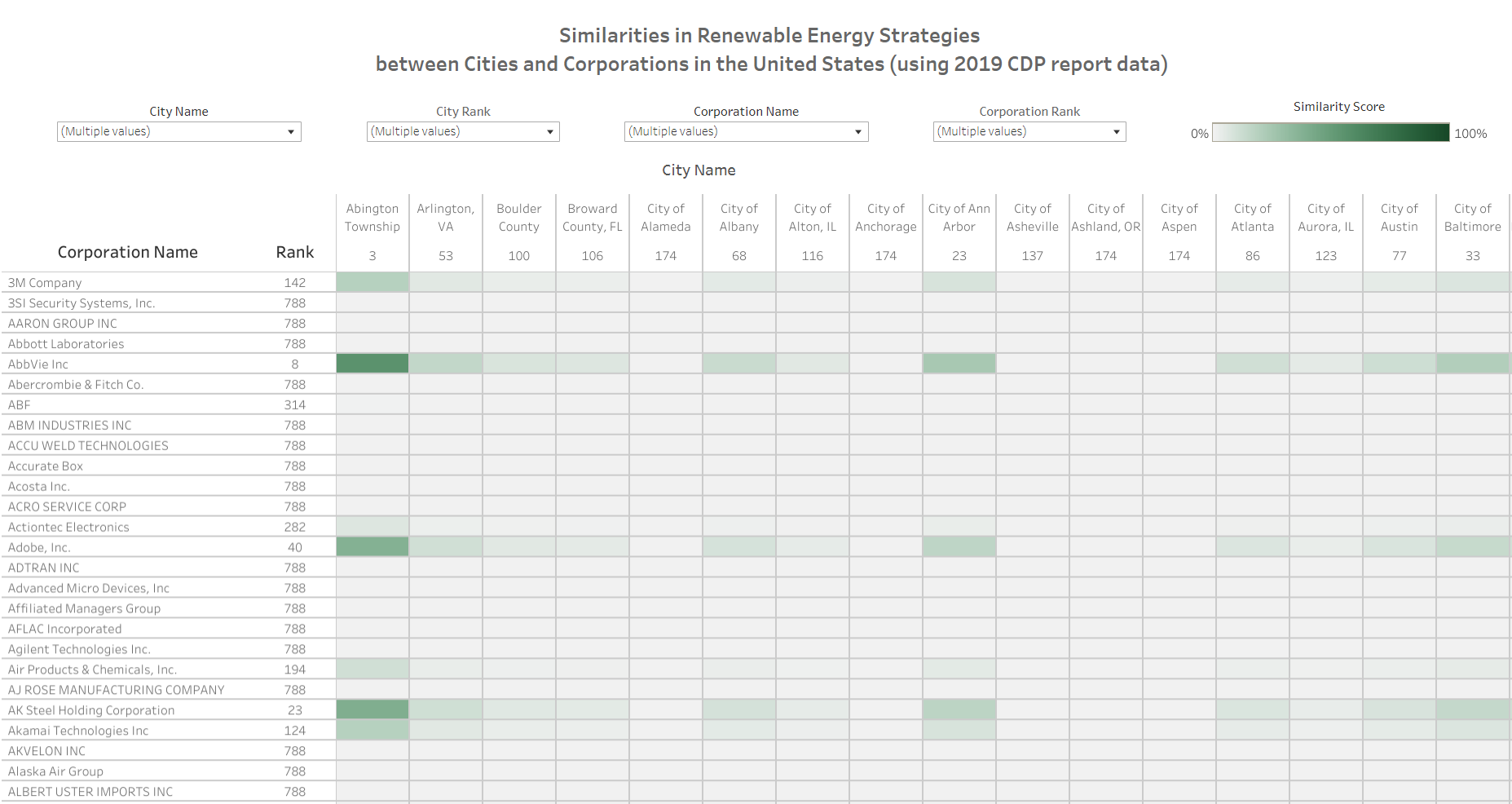Screen dimensions: 1512x804
Task: Select the AbbVie Inc and City of Ann Arbor cell
Action: pos(959,364)
